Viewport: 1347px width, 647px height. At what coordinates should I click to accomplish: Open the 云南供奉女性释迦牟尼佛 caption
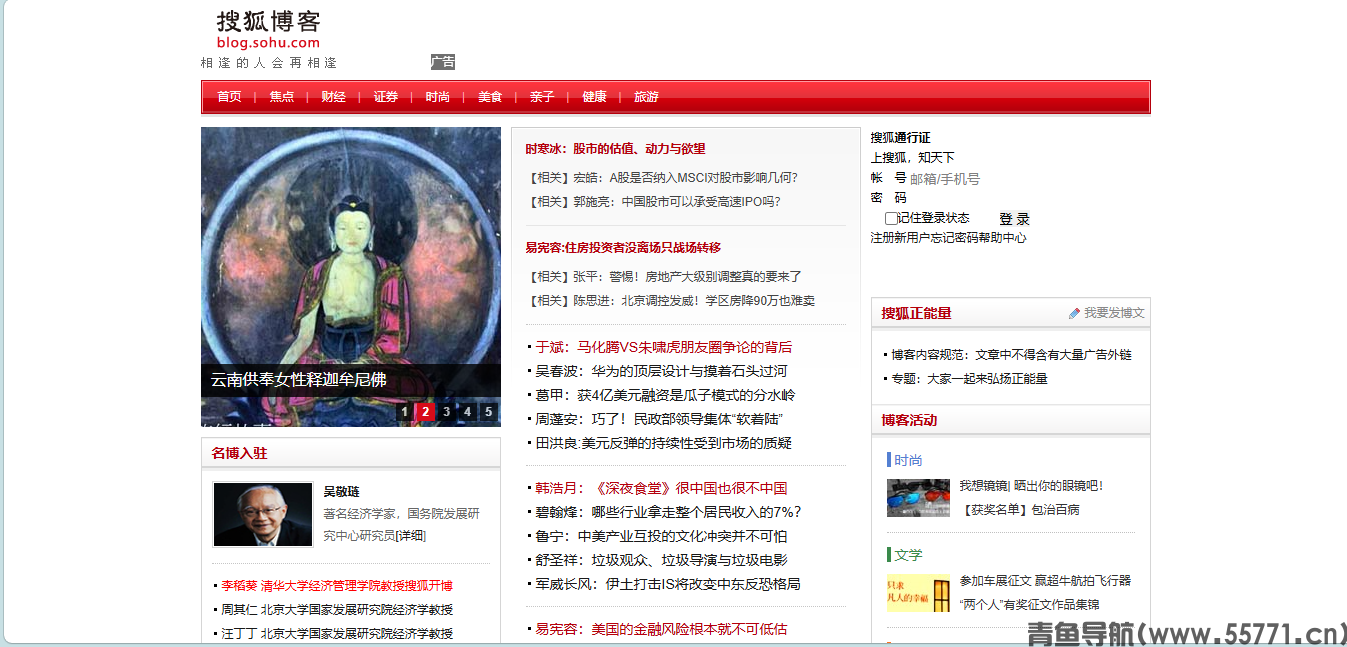click(x=298, y=380)
